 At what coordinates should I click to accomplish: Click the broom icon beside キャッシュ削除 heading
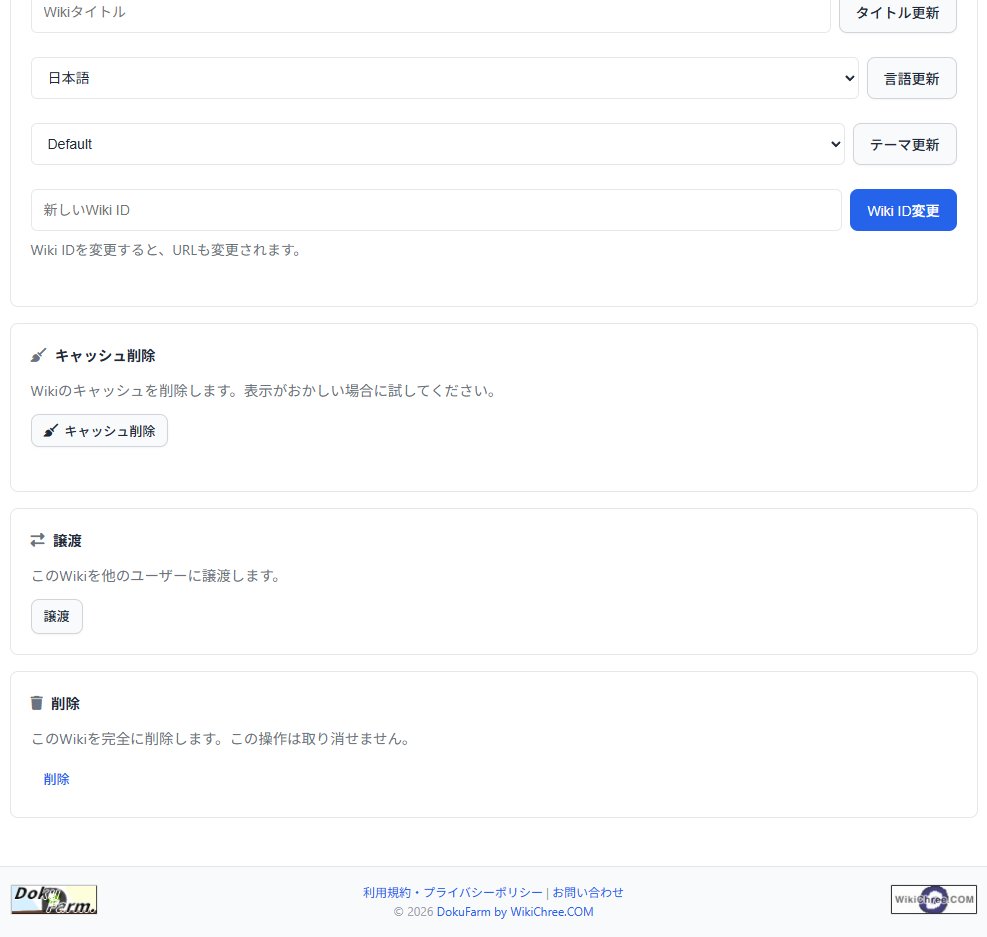point(38,356)
